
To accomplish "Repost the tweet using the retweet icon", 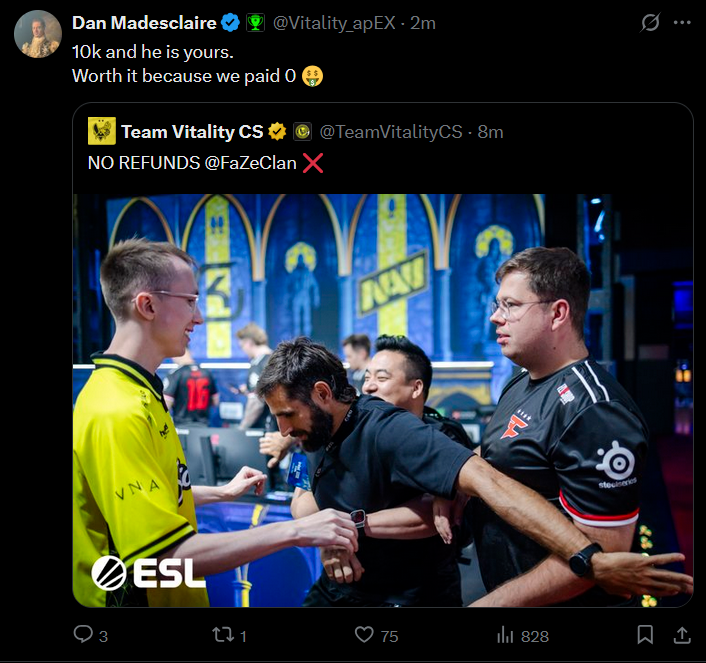I will tap(223, 635).
